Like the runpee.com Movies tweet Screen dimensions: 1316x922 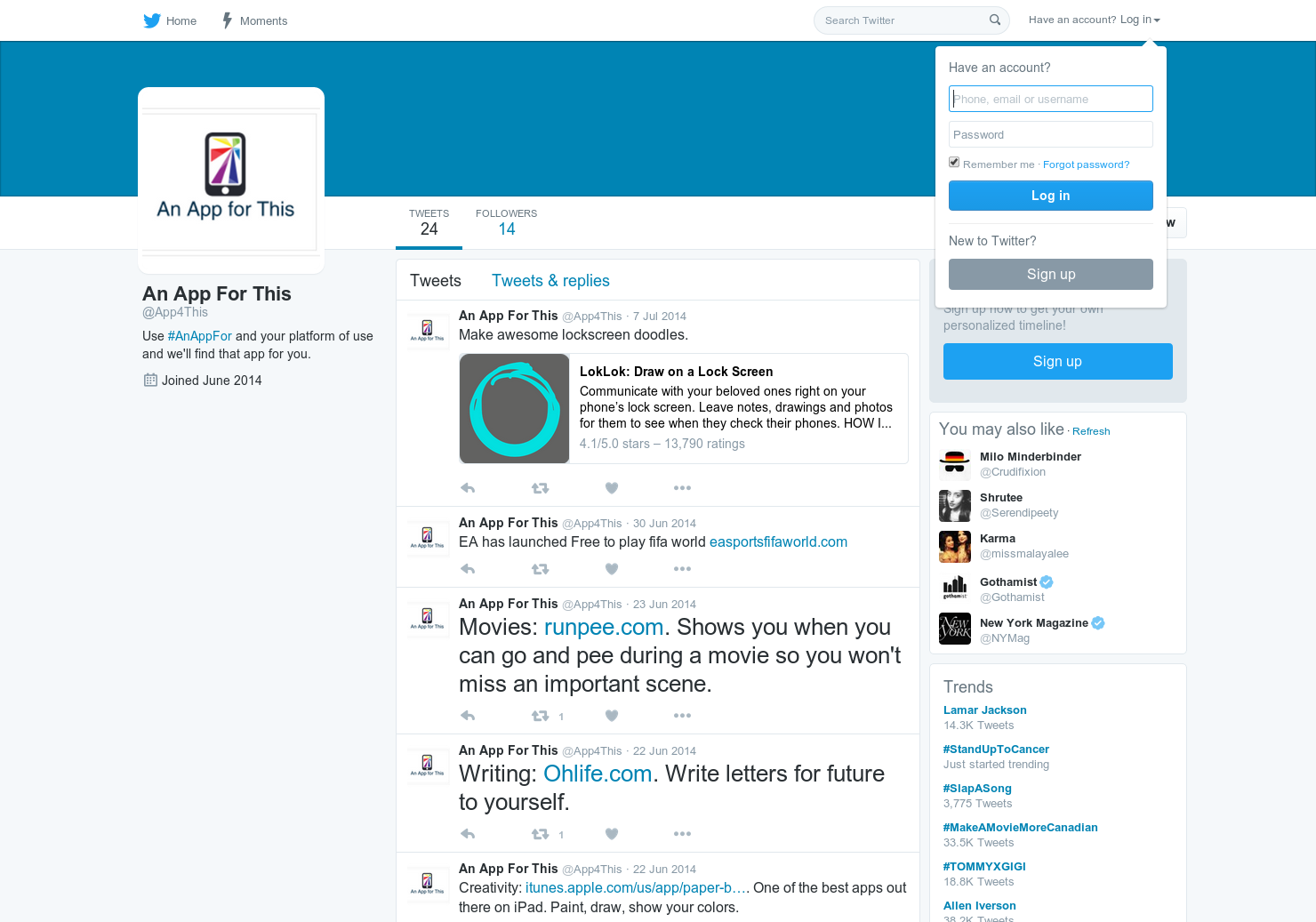click(x=612, y=716)
